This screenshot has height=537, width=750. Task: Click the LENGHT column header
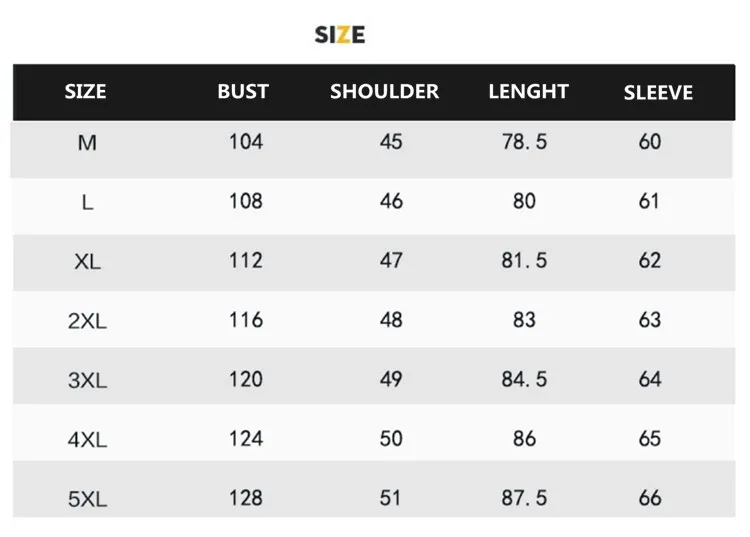[x=528, y=91]
